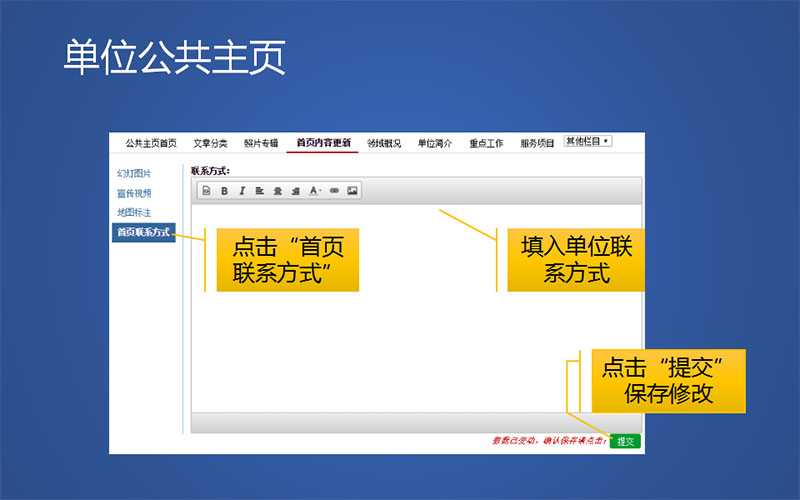Toggle italic formatting in the editor
The image size is (800, 500).
[241, 190]
